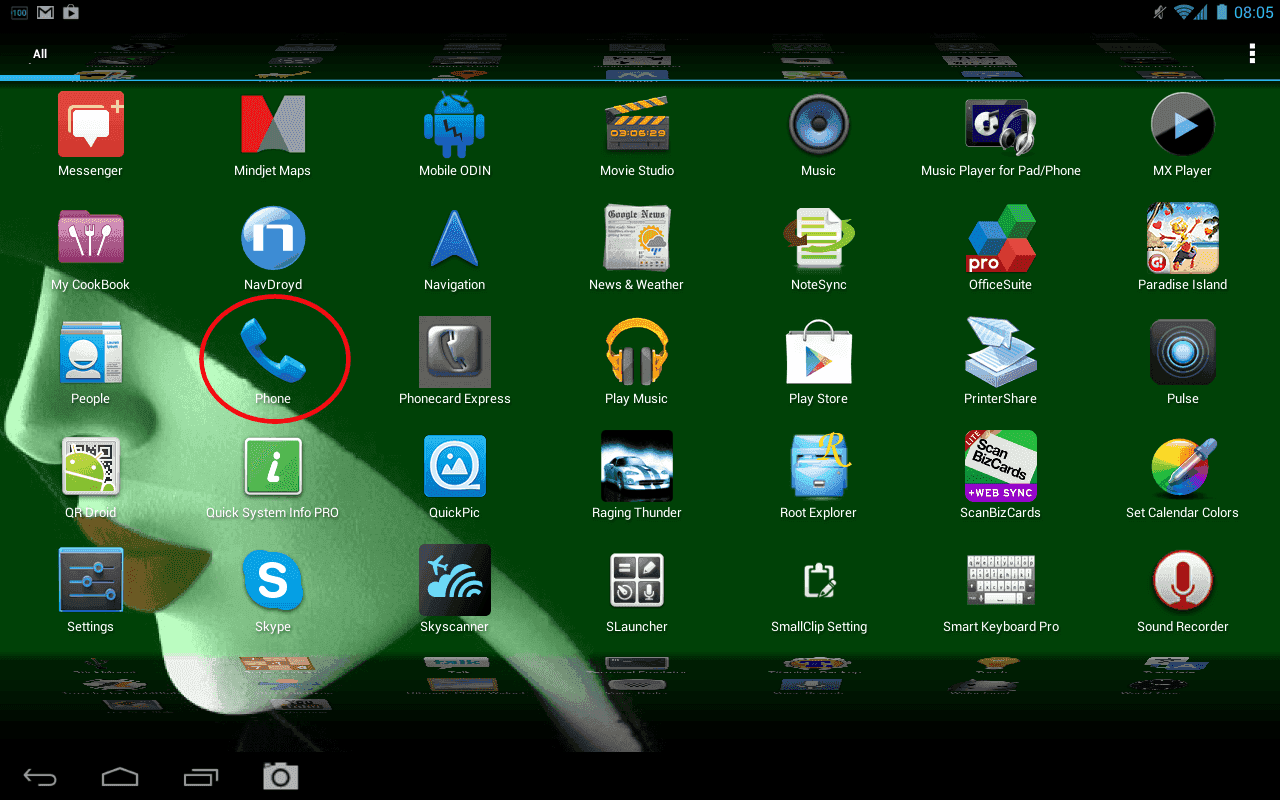The width and height of the screenshot is (1280, 800).
Task: Tap the screenshot camera button
Action: pyautogui.click(x=281, y=776)
